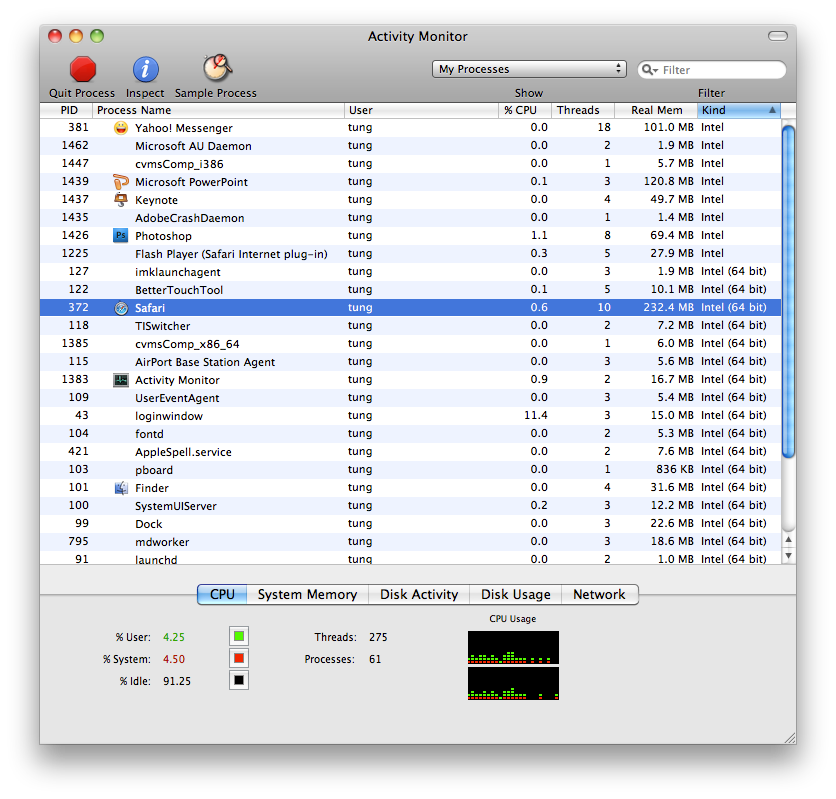Click the window resize grip corner
Screen dimensions: 836x799
pos(790,738)
